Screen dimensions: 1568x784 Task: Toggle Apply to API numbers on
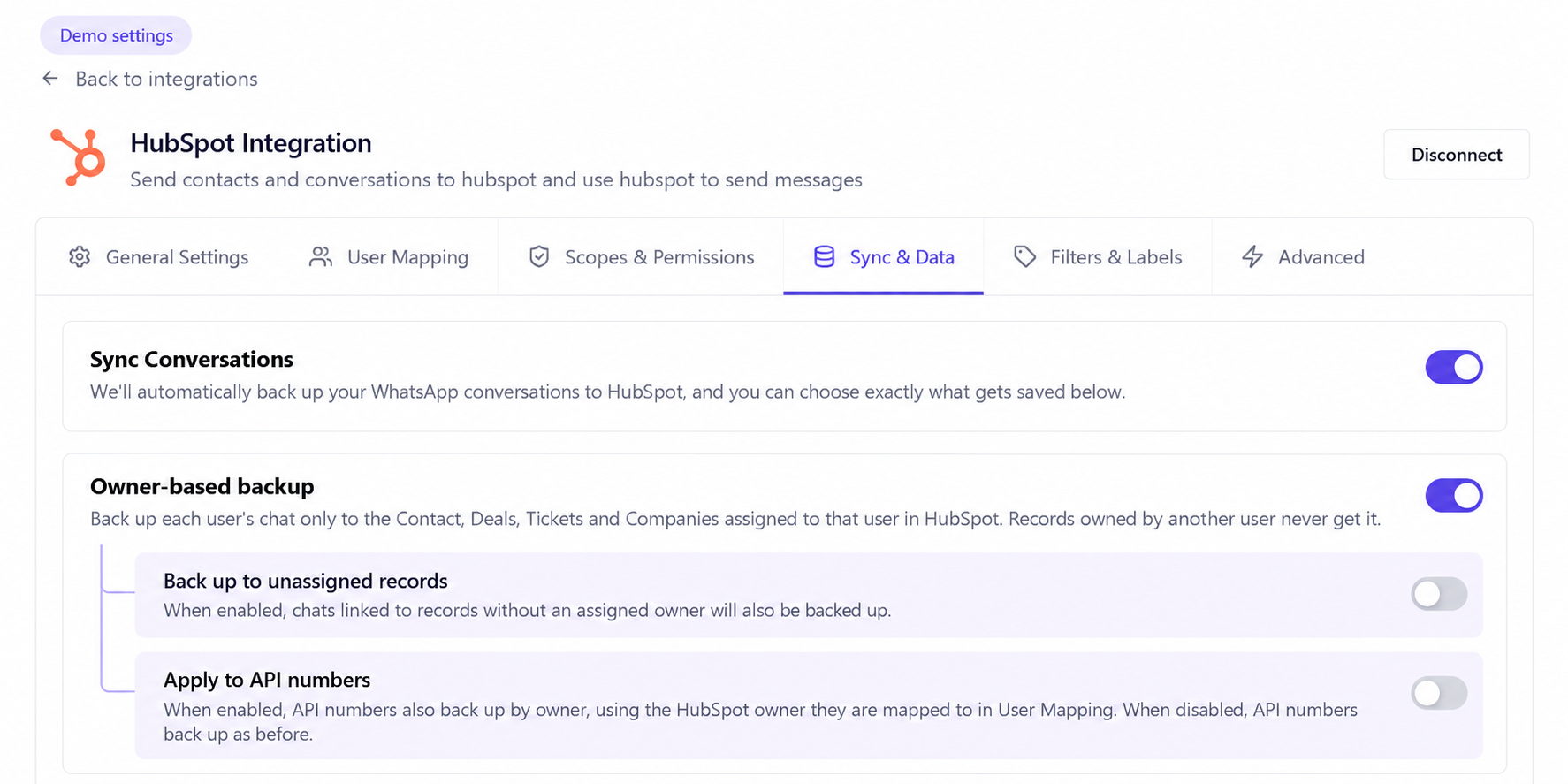pos(1439,693)
